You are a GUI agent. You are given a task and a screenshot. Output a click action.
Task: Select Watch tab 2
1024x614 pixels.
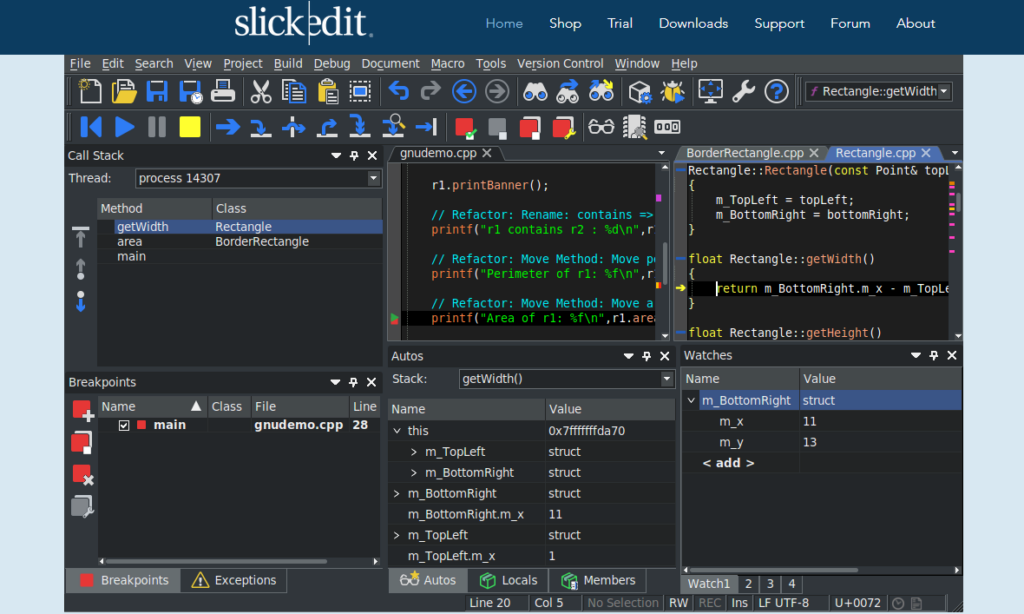pyautogui.click(x=748, y=584)
